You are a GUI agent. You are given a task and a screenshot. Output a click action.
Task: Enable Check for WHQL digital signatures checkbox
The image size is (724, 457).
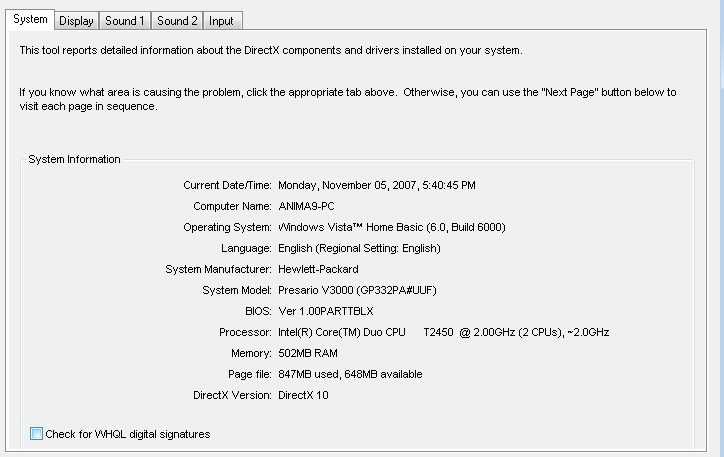(x=36, y=433)
